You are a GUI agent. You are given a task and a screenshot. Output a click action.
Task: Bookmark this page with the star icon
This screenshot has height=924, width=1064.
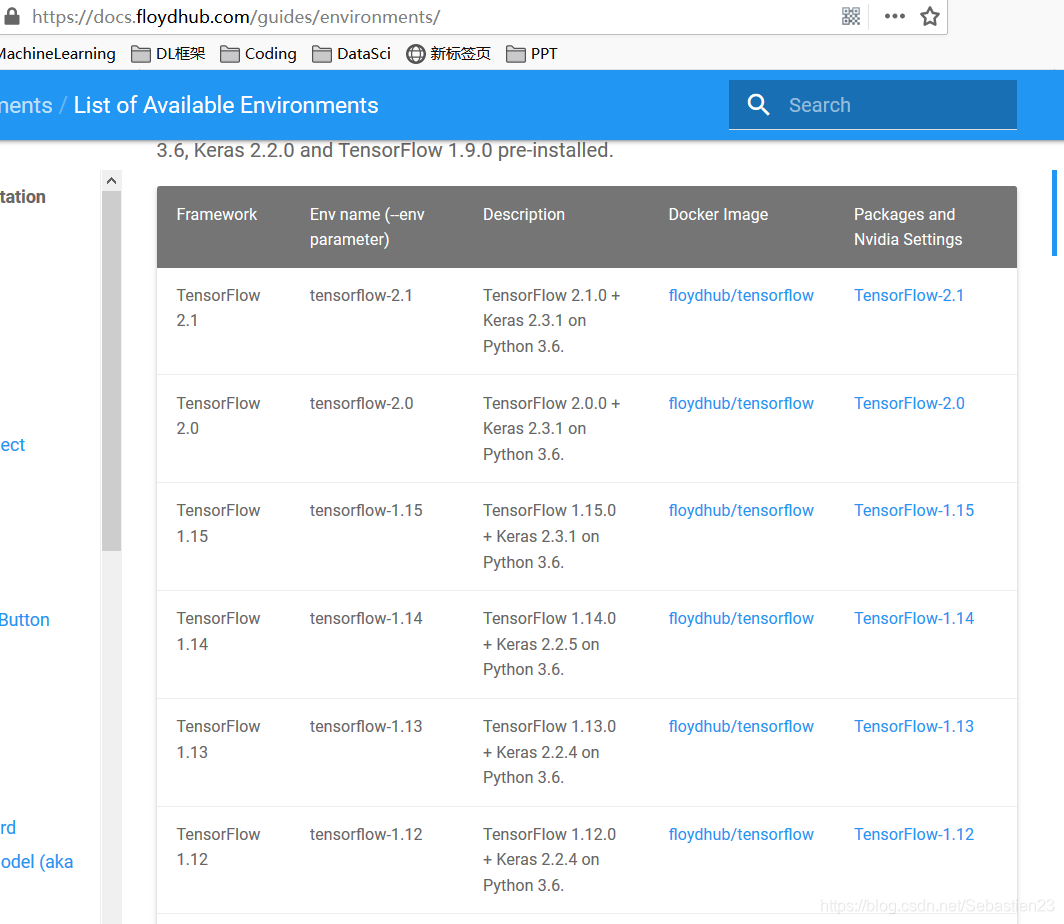(930, 16)
